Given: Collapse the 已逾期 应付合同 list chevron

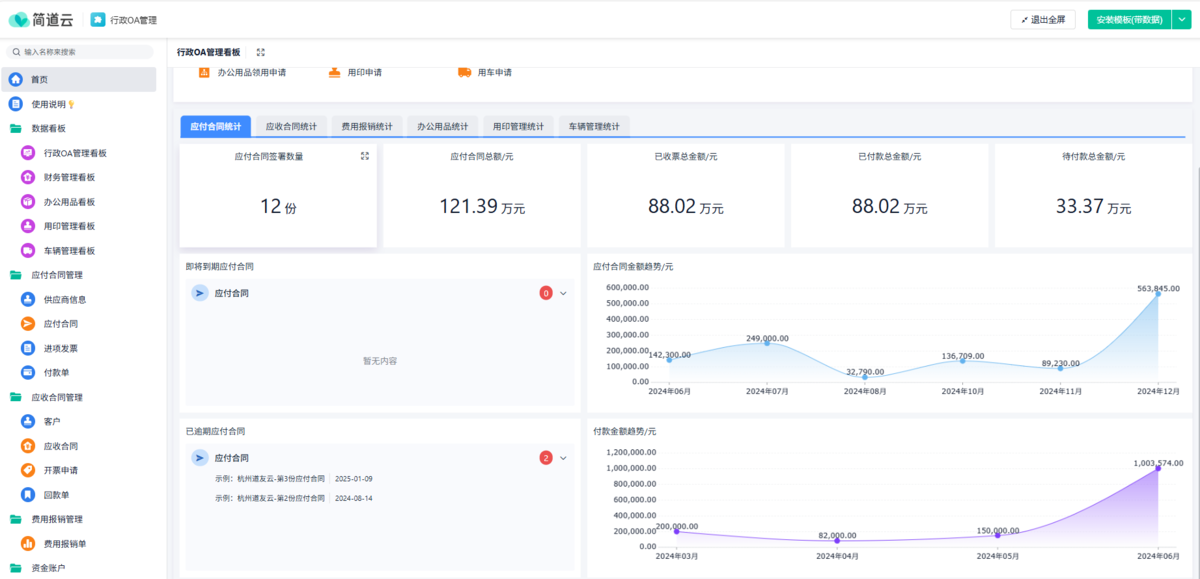Looking at the screenshot, I should (564, 458).
